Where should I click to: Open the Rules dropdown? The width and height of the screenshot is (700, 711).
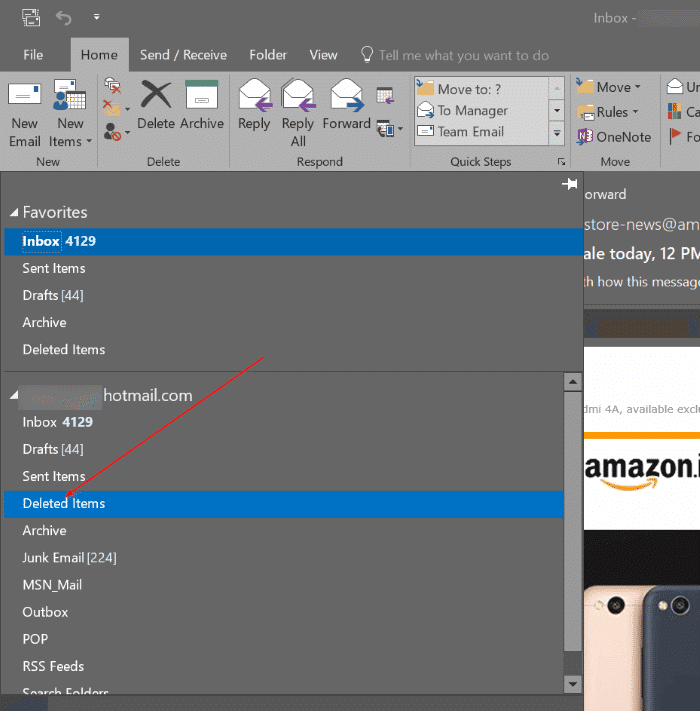click(607, 112)
